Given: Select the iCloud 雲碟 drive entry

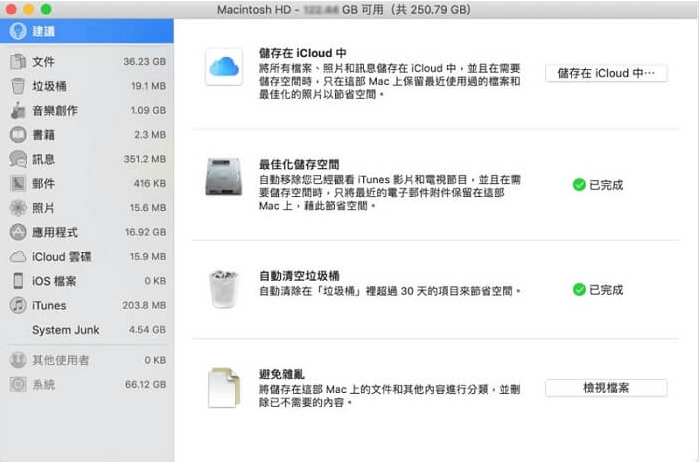Looking at the screenshot, I should [61, 256].
